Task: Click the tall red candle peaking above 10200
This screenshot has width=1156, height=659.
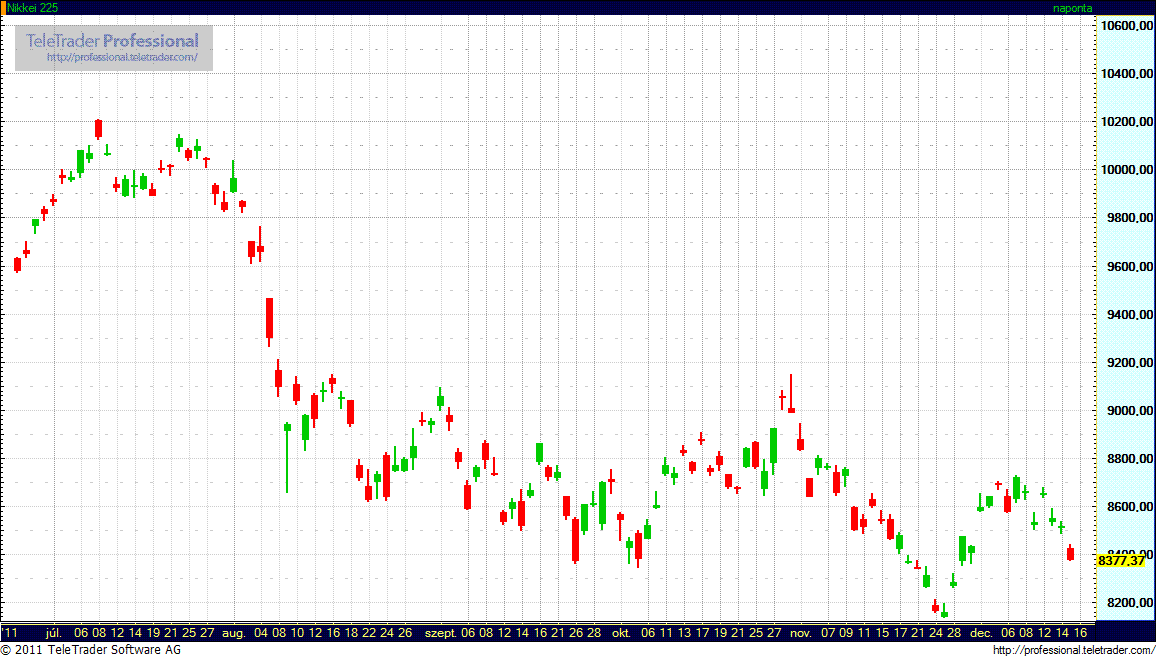Action: click(99, 128)
